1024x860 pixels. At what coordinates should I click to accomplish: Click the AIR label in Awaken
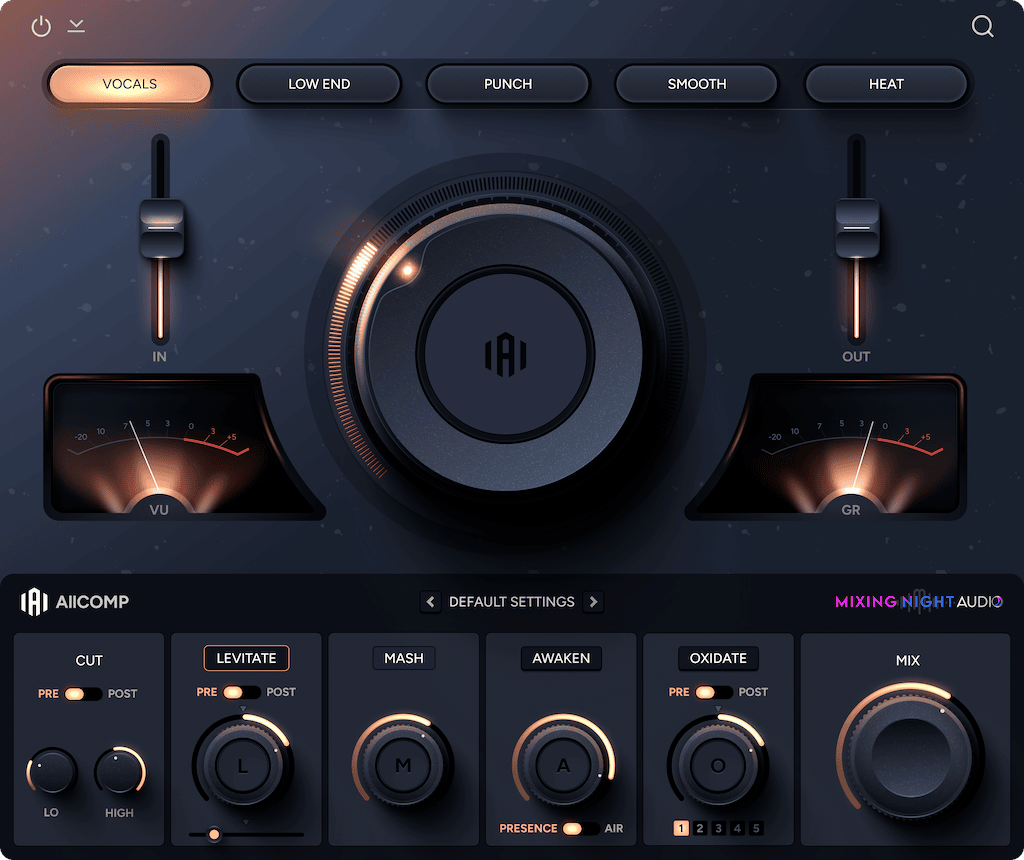click(x=614, y=829)
